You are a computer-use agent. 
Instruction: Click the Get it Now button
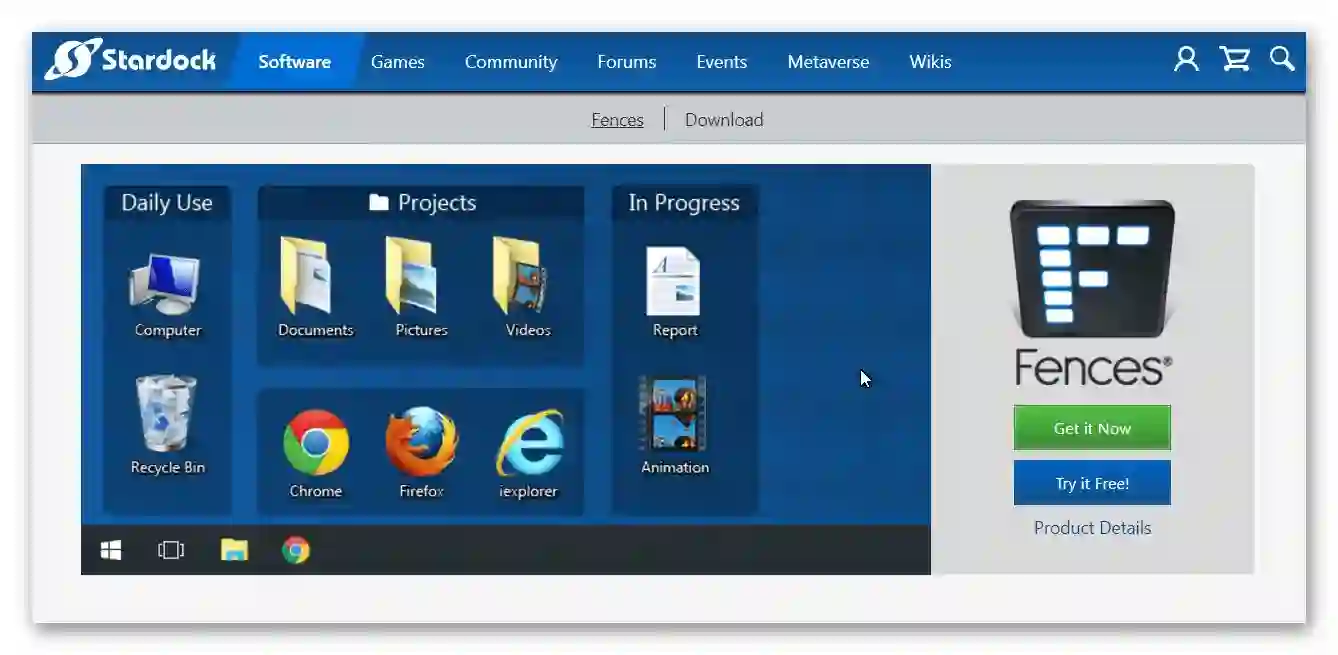(1092, 428)
